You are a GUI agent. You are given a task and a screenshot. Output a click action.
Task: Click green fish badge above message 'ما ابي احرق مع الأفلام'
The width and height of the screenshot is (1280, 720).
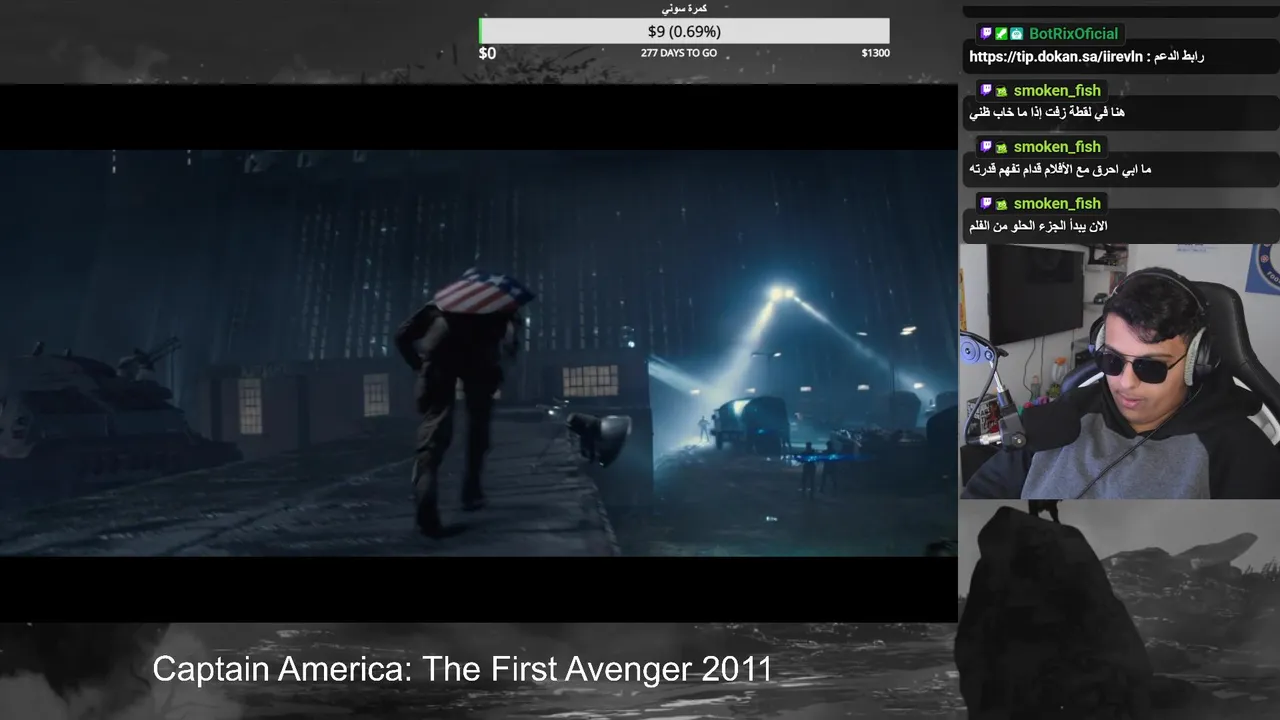[x=1001, y=147]
